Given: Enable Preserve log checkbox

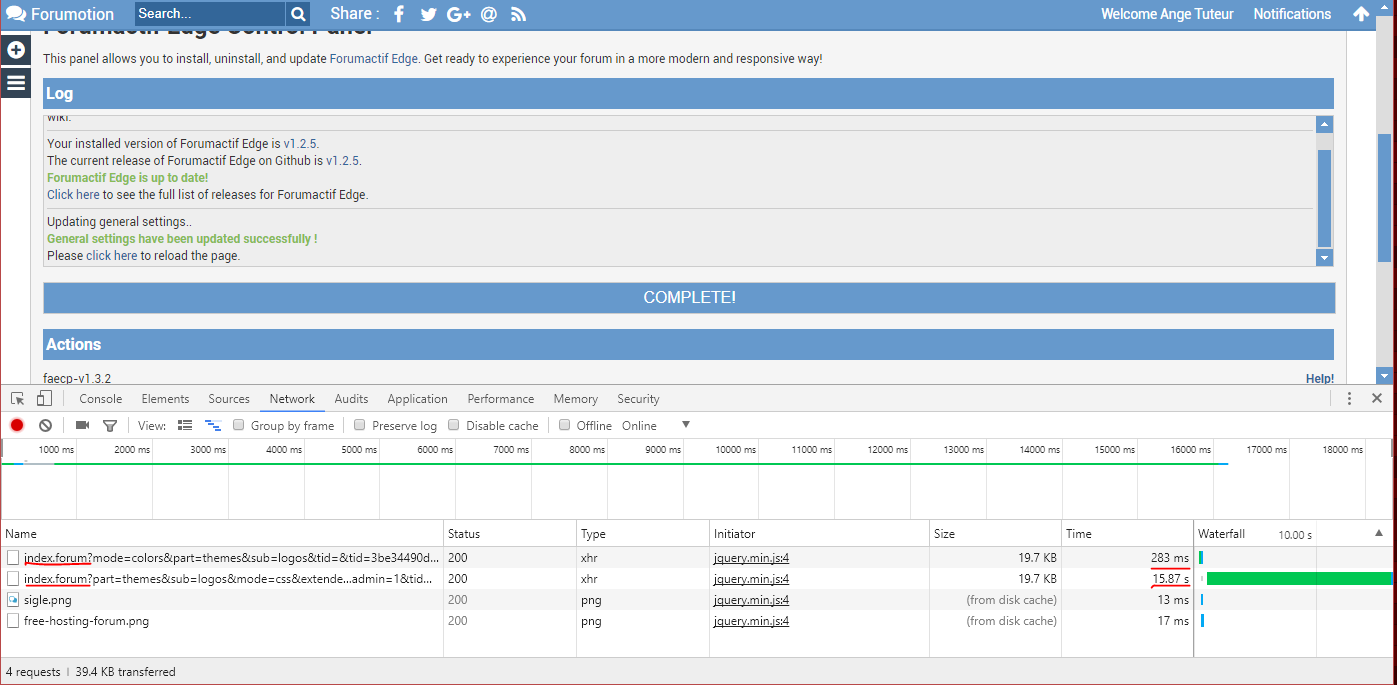Looking at the screenshot, I should [360, 425].
